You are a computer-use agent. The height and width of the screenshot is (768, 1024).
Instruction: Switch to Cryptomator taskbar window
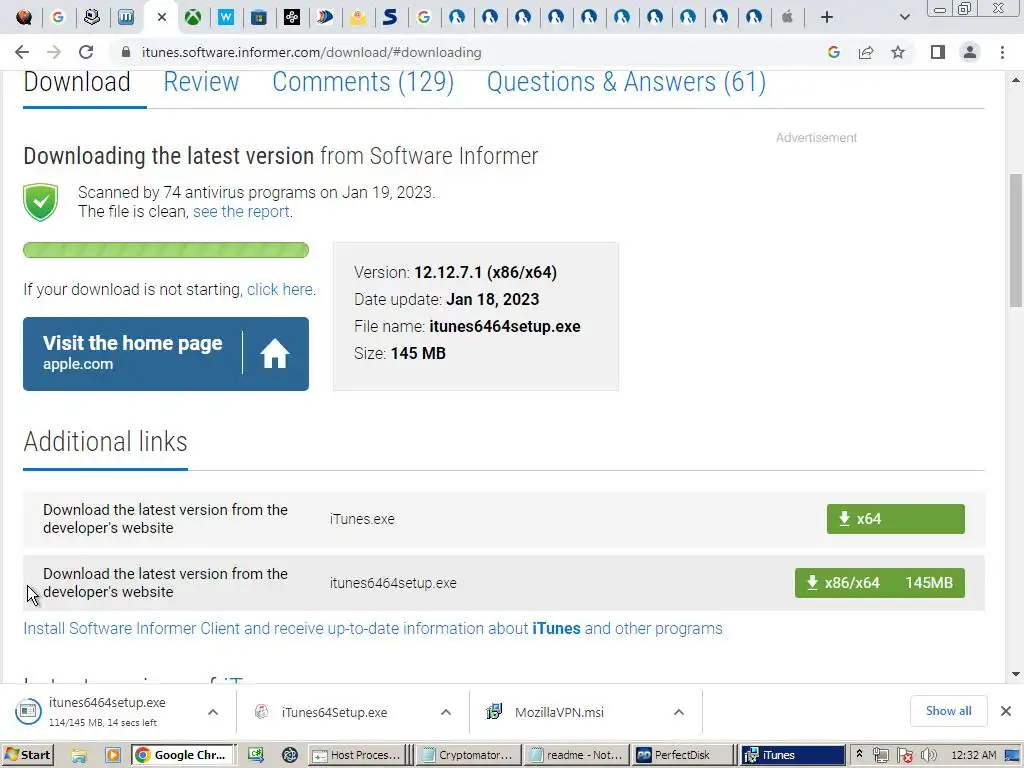point(468,755)
